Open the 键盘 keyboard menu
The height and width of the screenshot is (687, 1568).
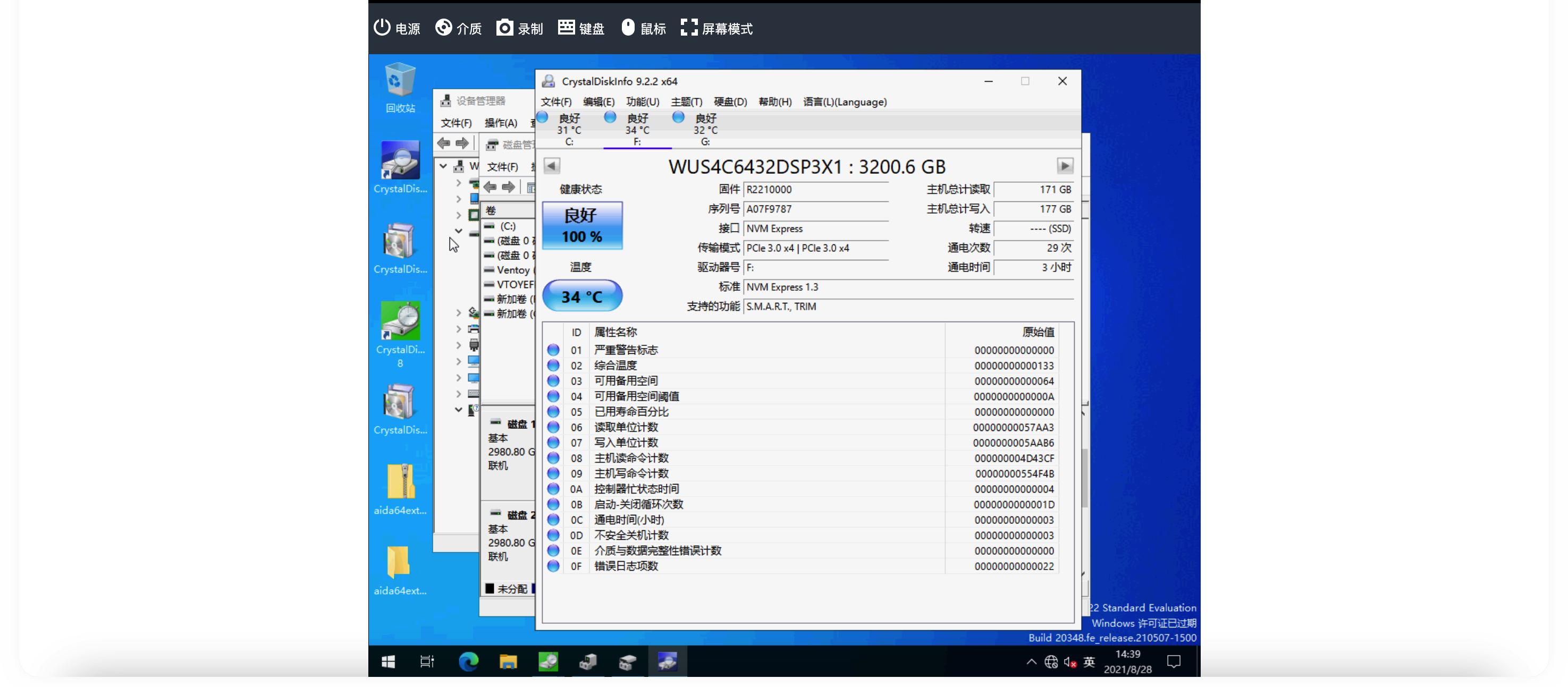pyautogui.click(x=581, y=28)
